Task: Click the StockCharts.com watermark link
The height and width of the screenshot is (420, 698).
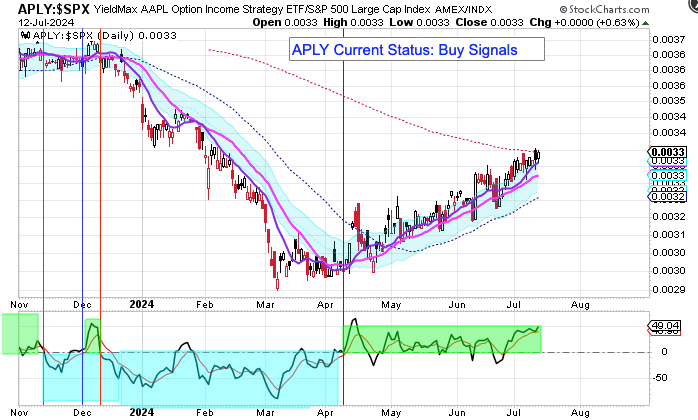Action: pos(642,9)
